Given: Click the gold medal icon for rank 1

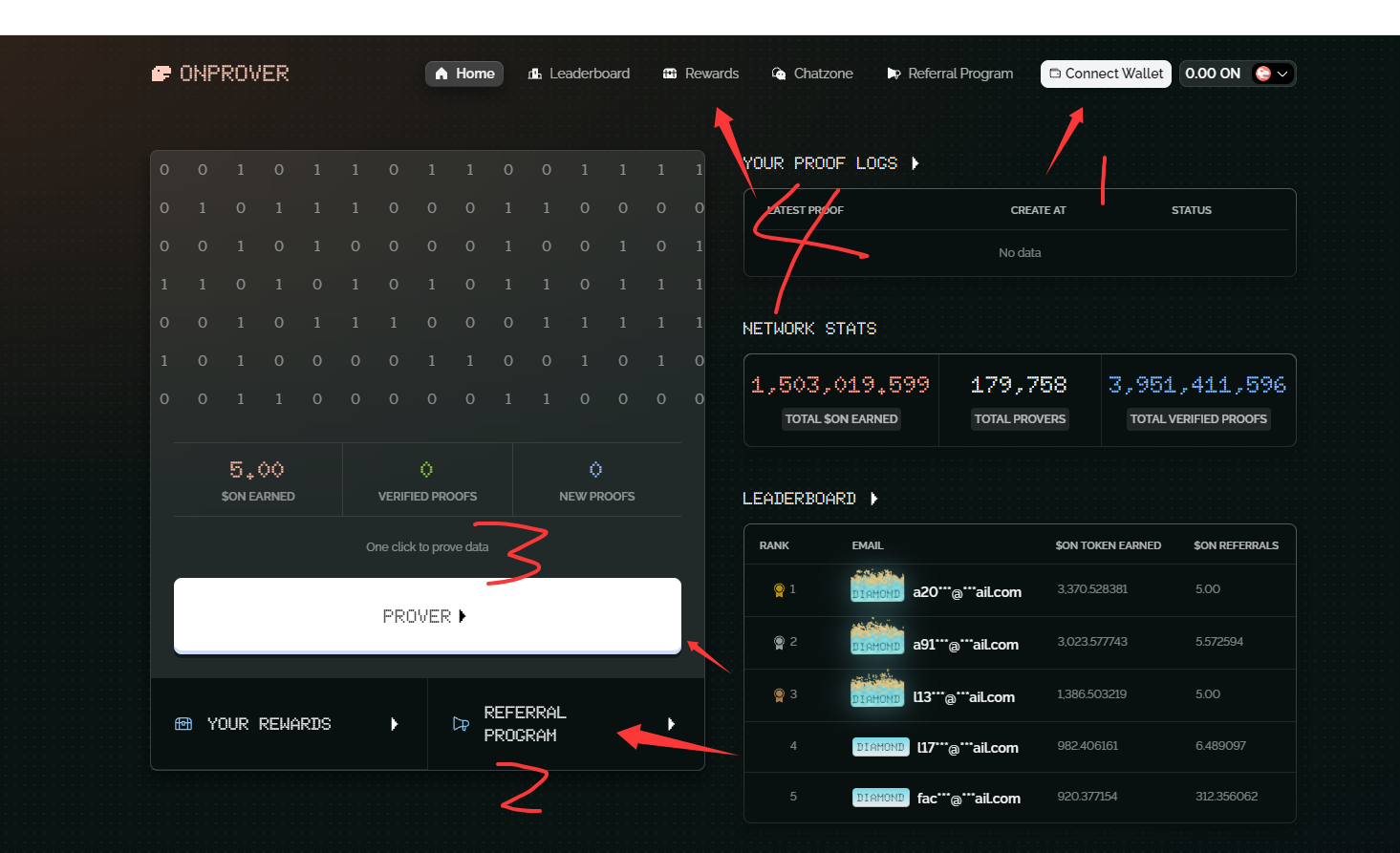Looking at the screenshot, I should 779,587.
